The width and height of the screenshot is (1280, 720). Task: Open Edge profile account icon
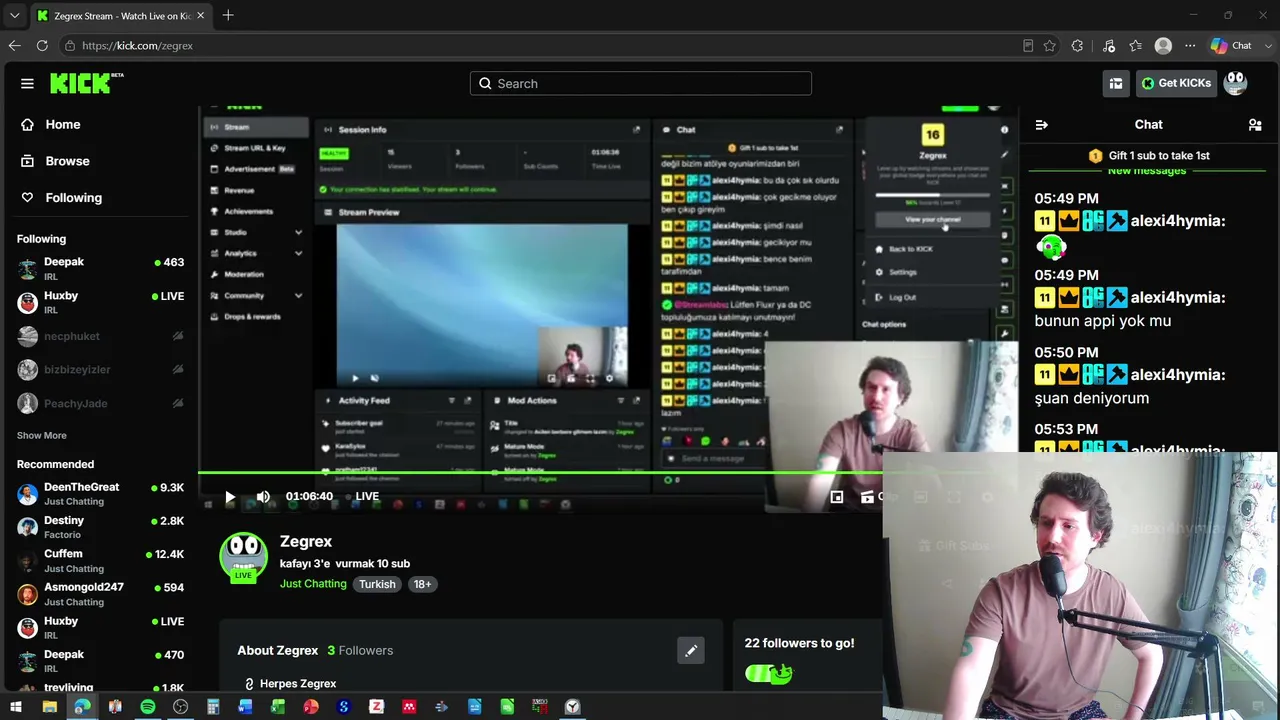coord(1163,46)
